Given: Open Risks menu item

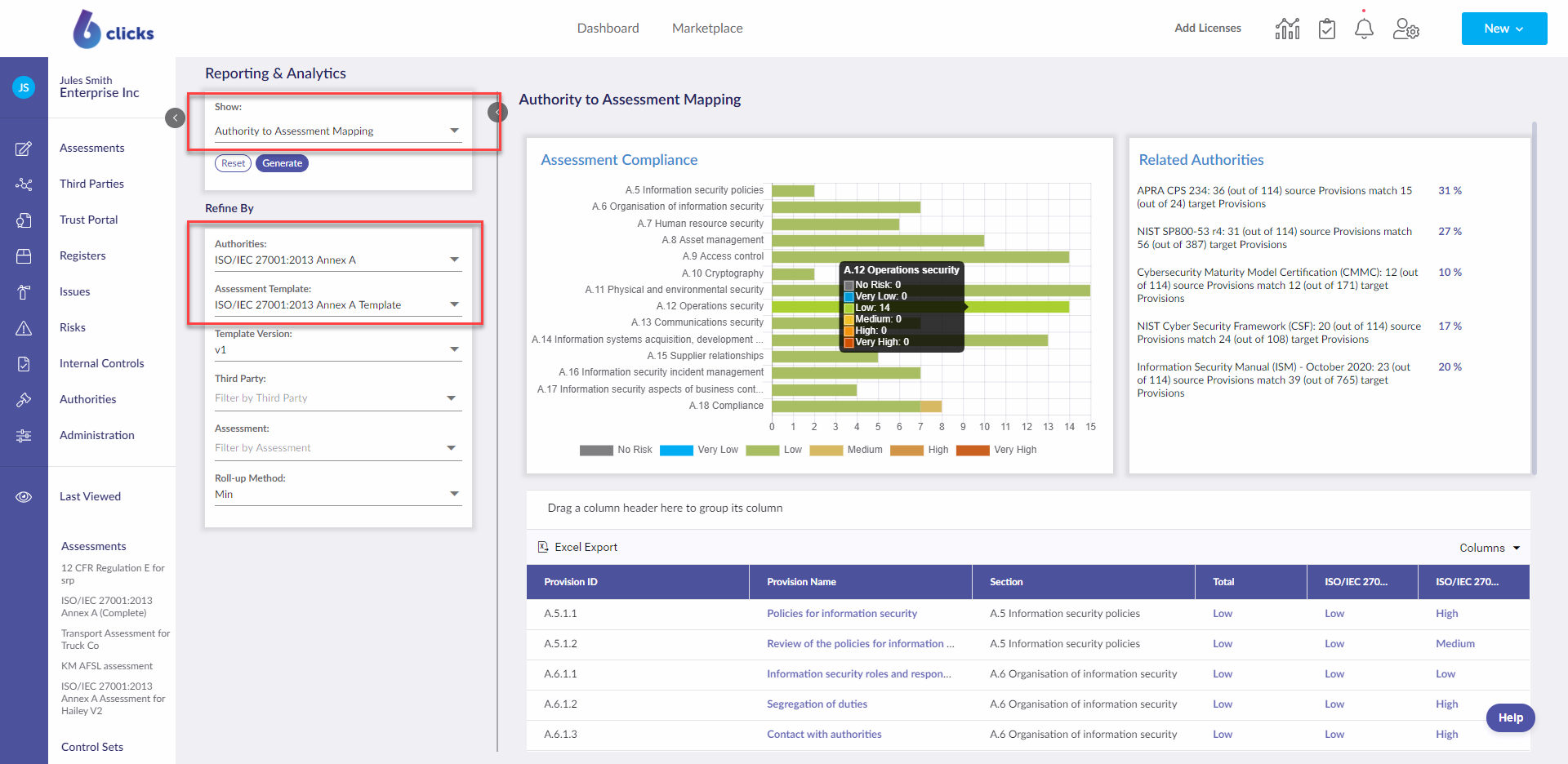Looking at the screenshot, I should [x=73, y=328].
